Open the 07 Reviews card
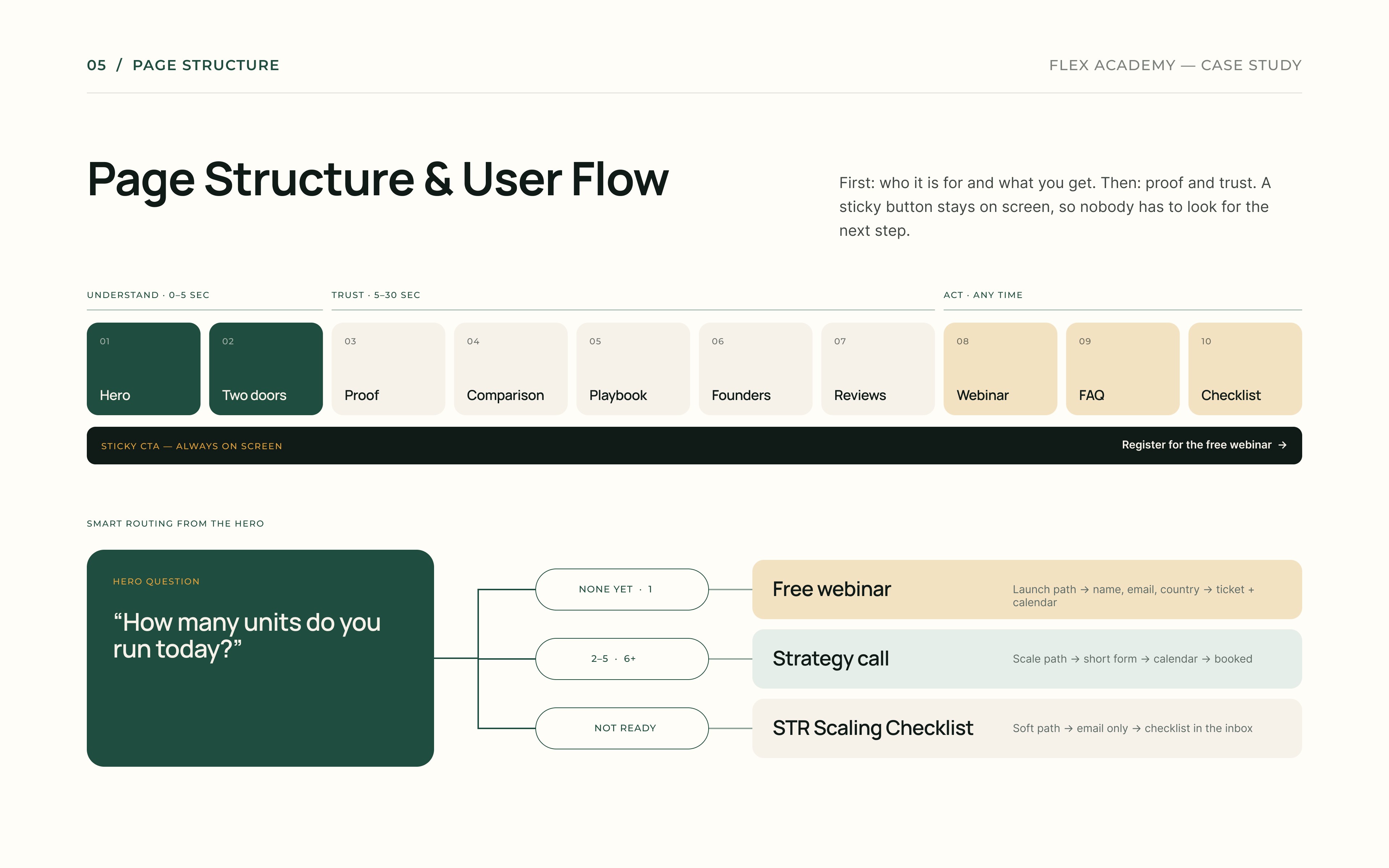This screenshot has height=868, width=1389. 878,369
